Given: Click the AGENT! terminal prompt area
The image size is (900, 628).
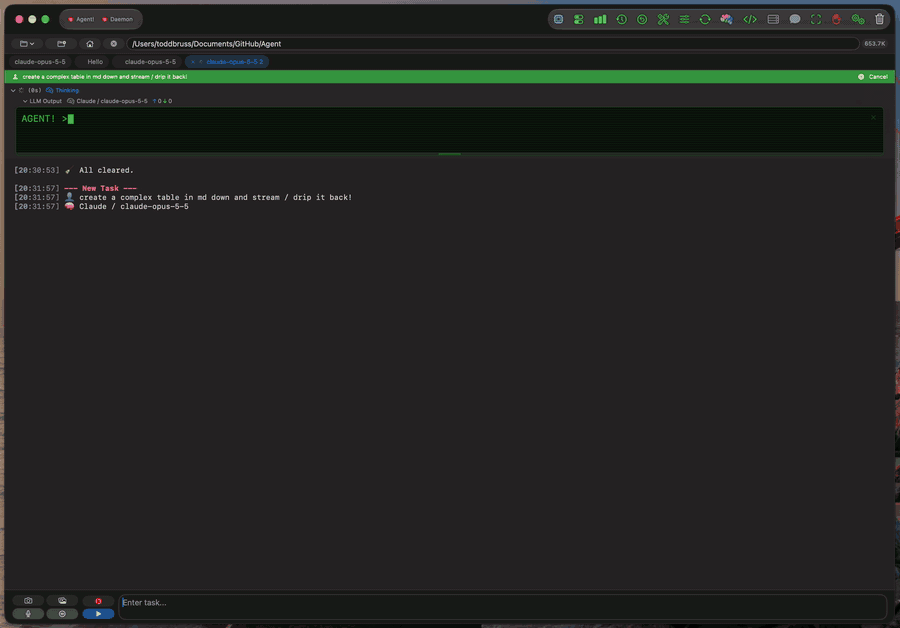Looking at the screenshot, I should click(x=449, y=130).
